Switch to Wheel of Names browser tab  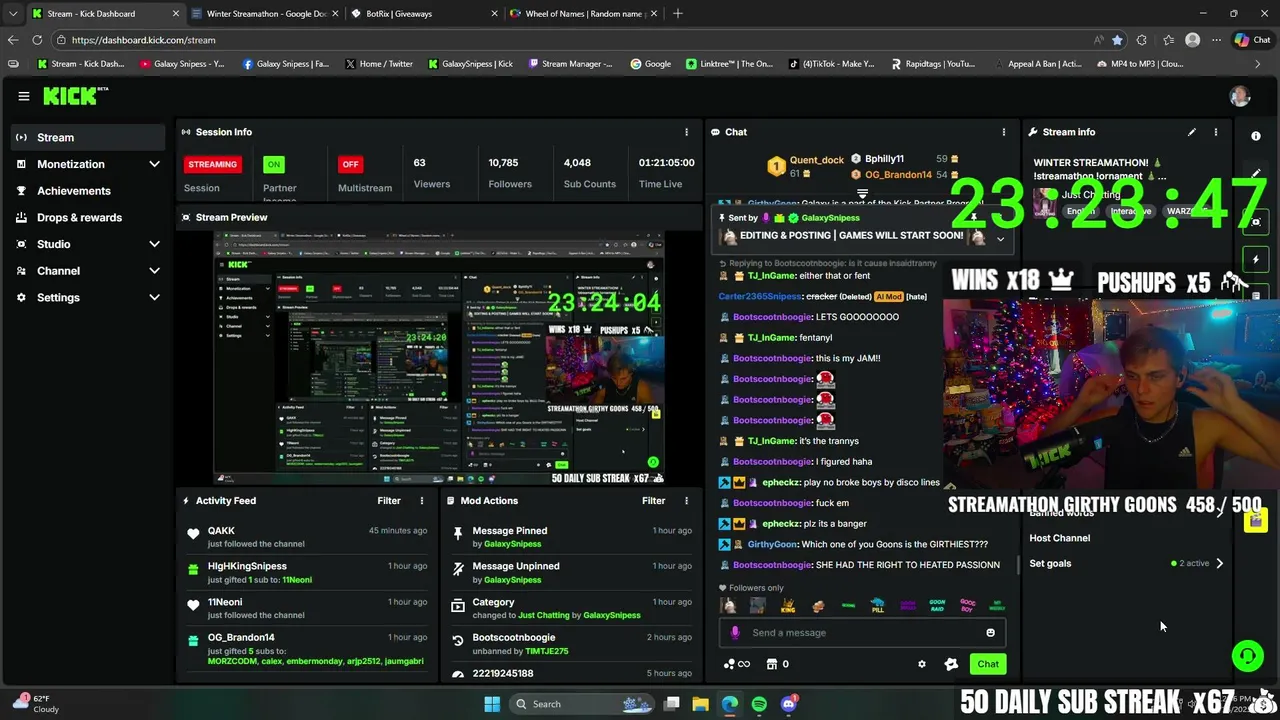582,14
